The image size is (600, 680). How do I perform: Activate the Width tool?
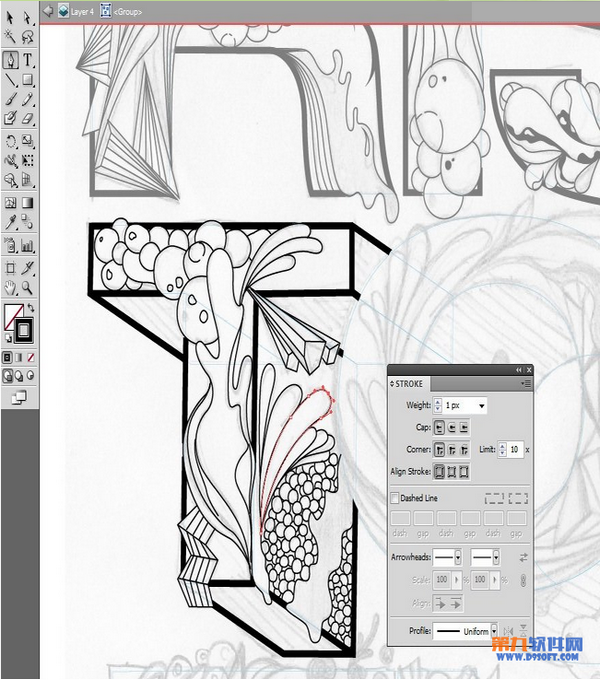tap(10, 161)
